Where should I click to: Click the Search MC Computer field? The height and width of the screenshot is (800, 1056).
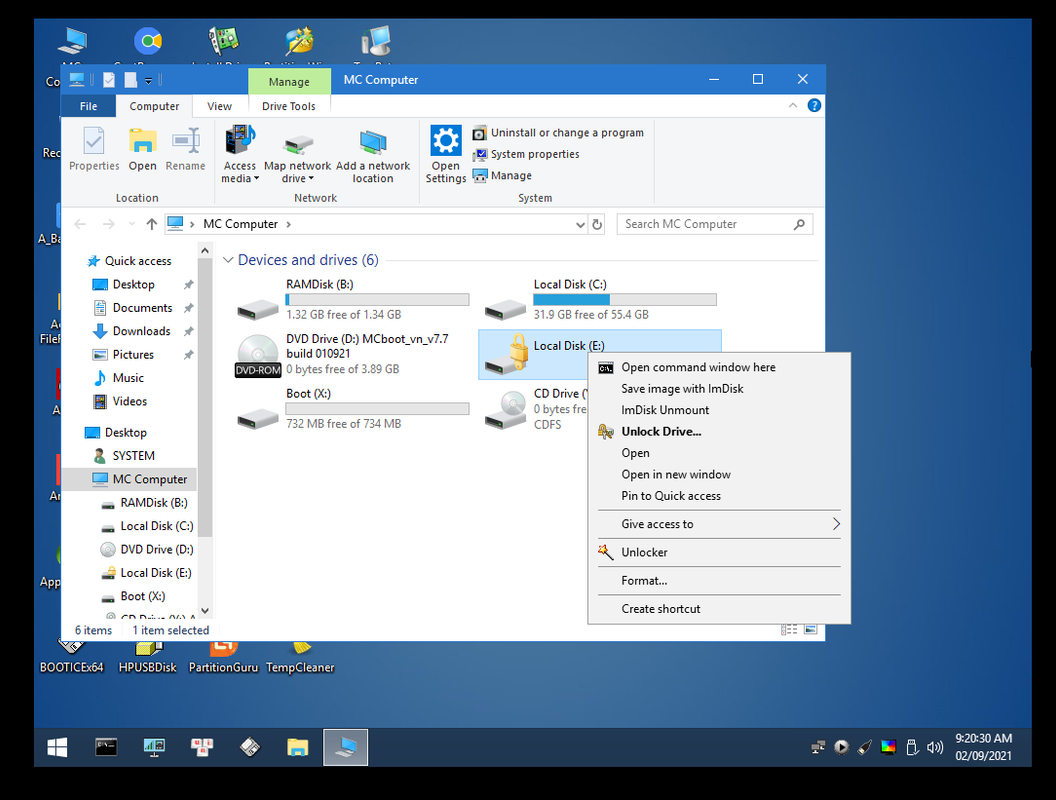715,224
